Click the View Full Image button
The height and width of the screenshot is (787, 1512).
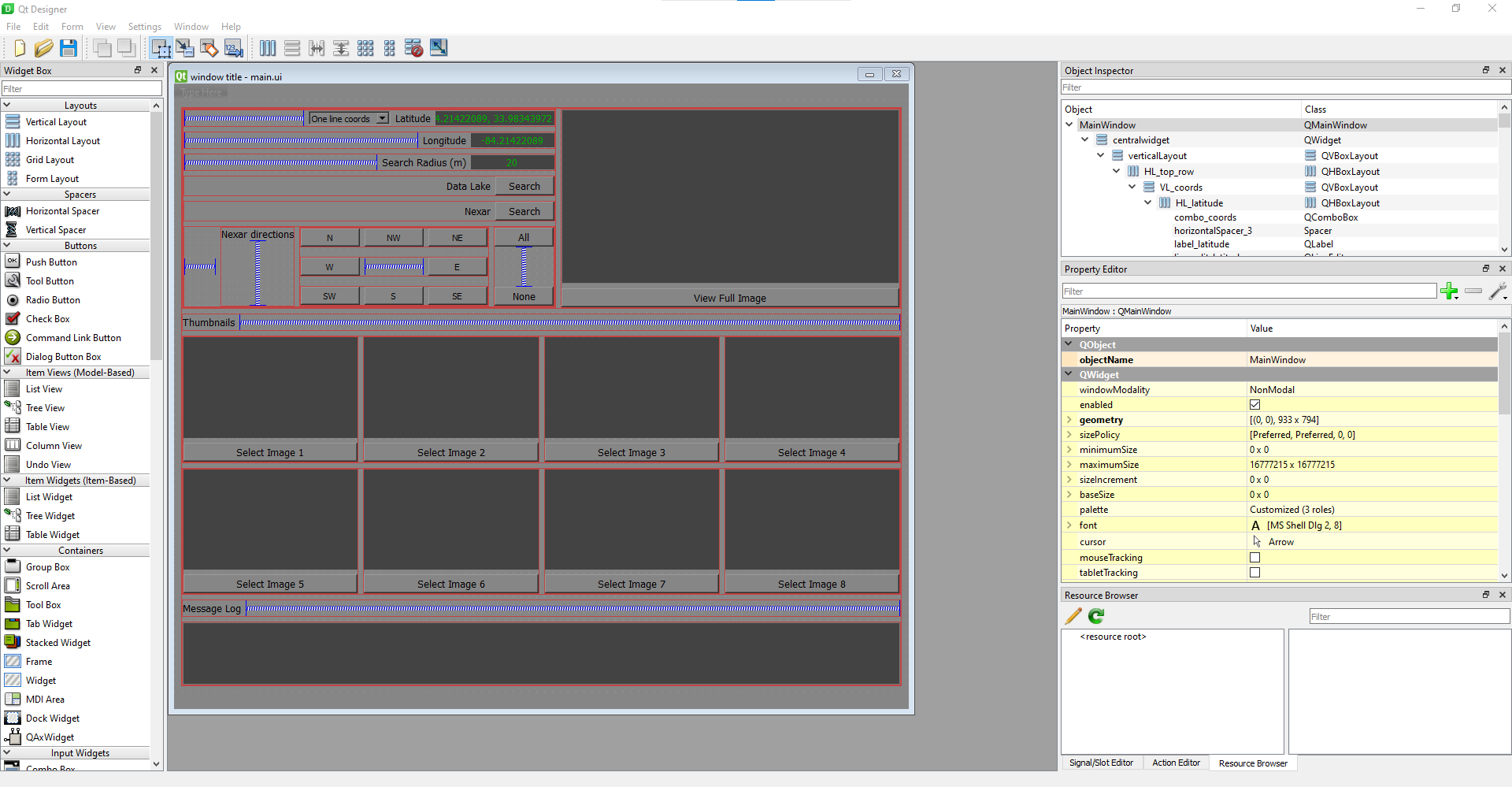pyautogui.click(x=729, y=298)
